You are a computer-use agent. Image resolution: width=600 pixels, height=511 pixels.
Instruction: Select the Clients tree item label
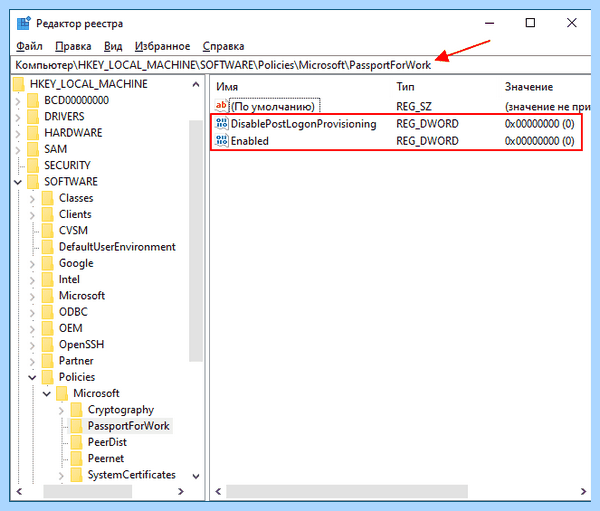point(75,214)
